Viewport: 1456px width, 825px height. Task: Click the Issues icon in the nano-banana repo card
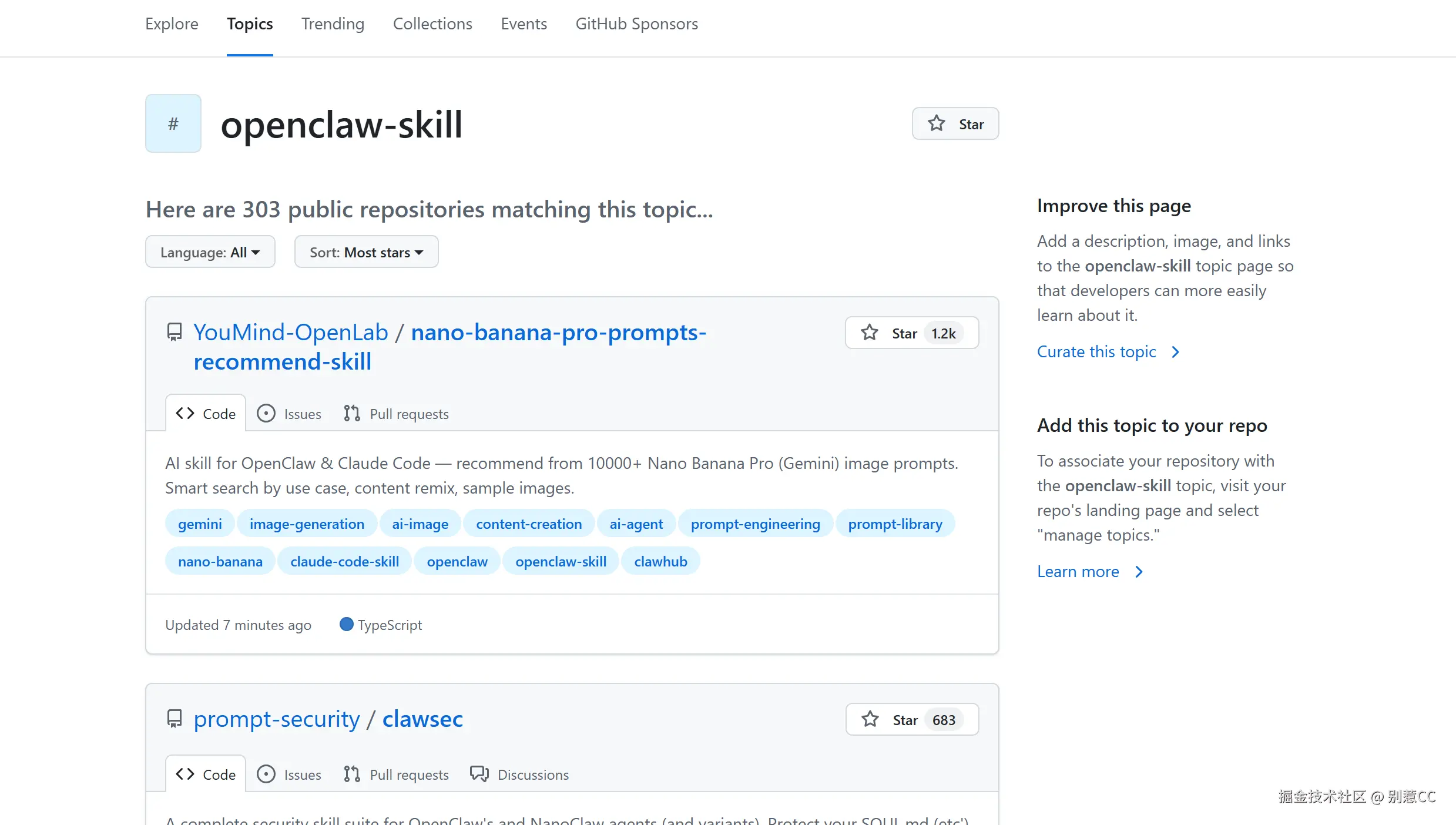(266, 413)
